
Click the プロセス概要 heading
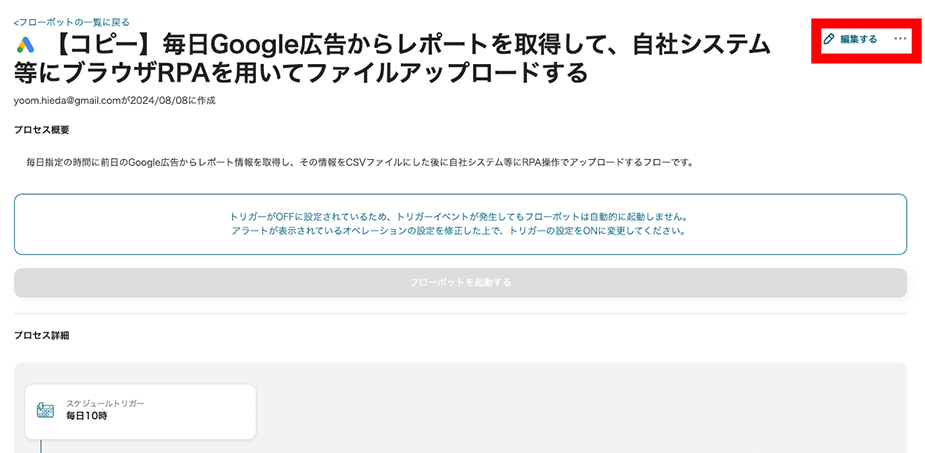(x=41, y=130)
